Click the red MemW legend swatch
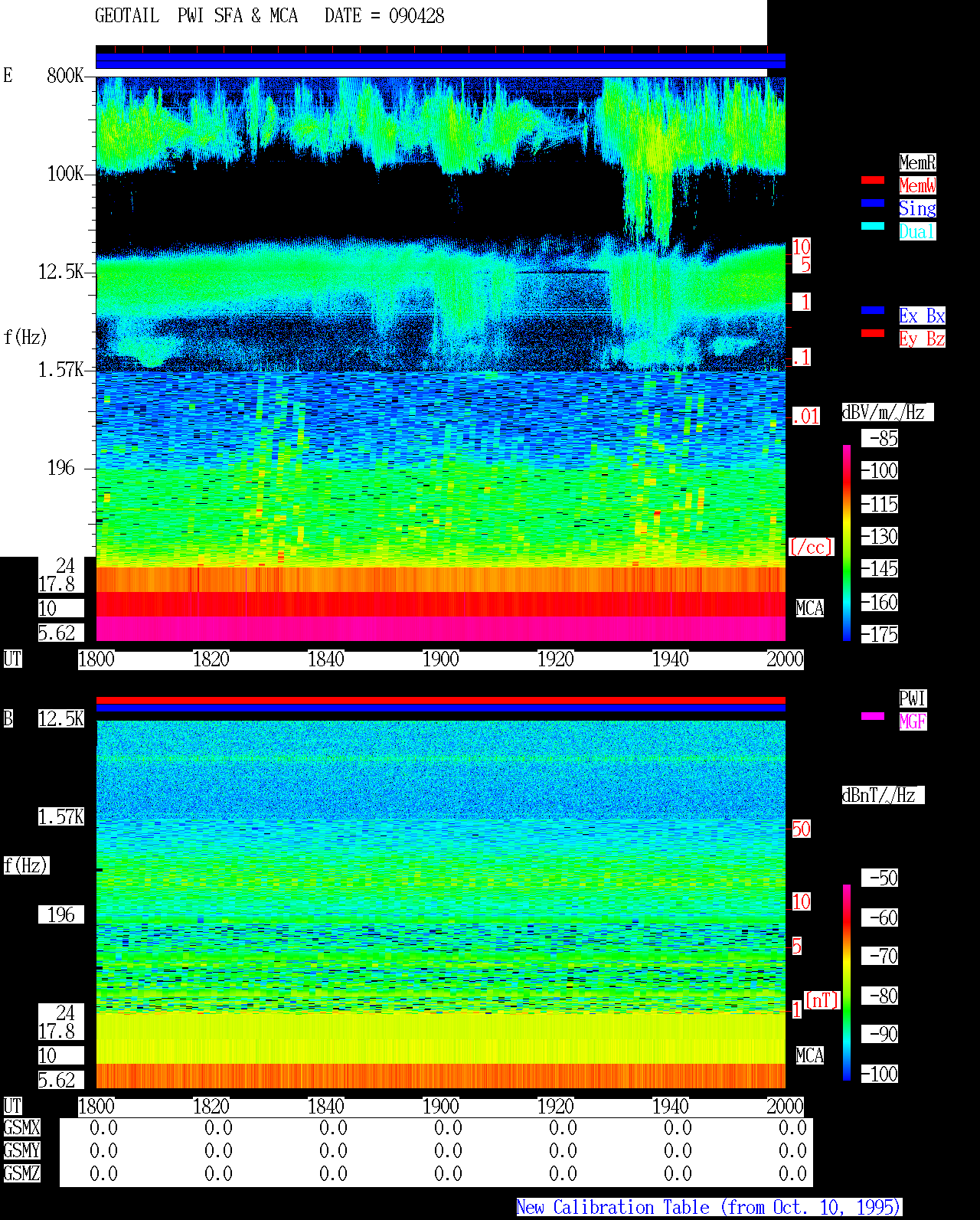This screenshot has height=1220, width=980. click(x=873, y=181)
